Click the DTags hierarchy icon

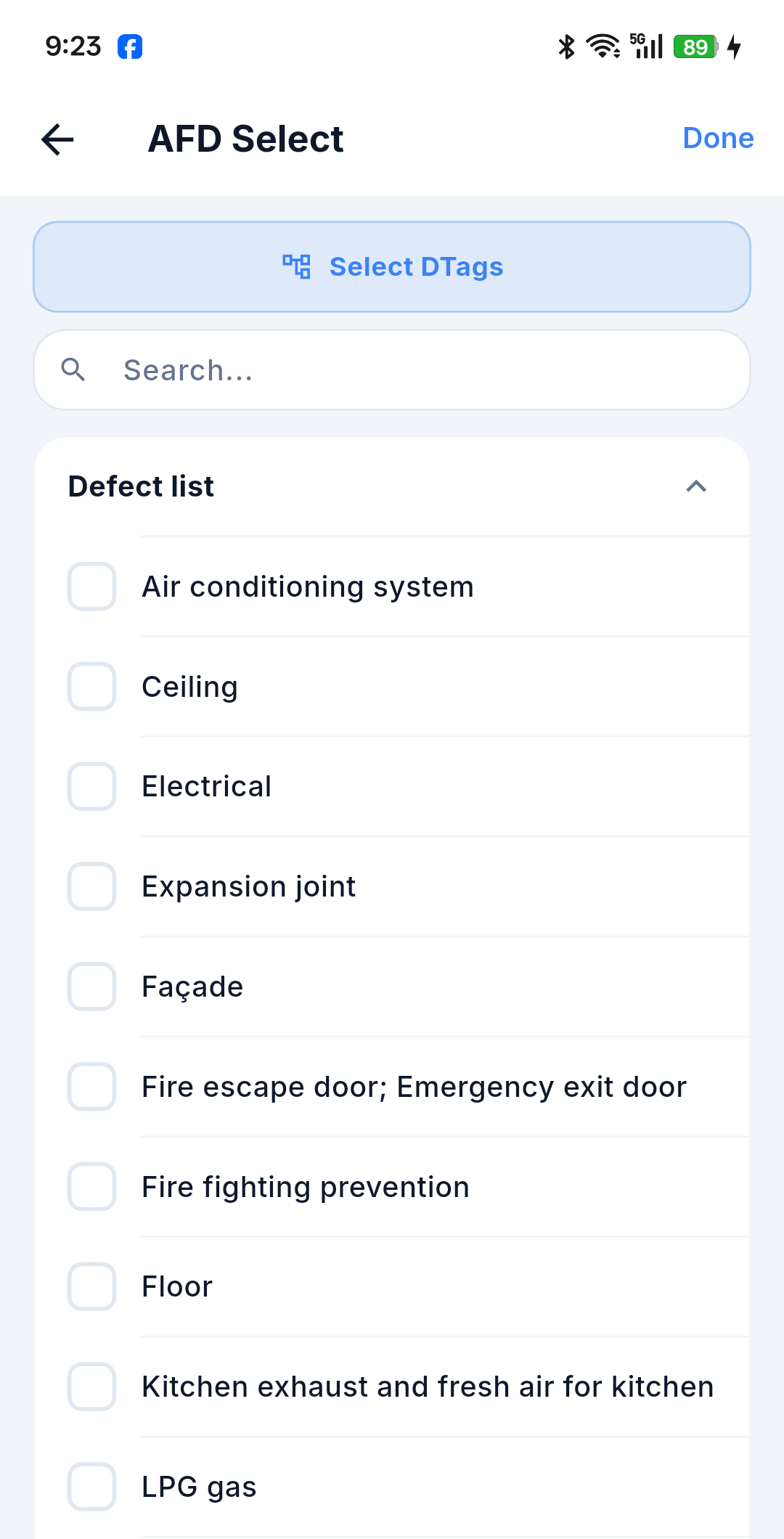point(296,266)
